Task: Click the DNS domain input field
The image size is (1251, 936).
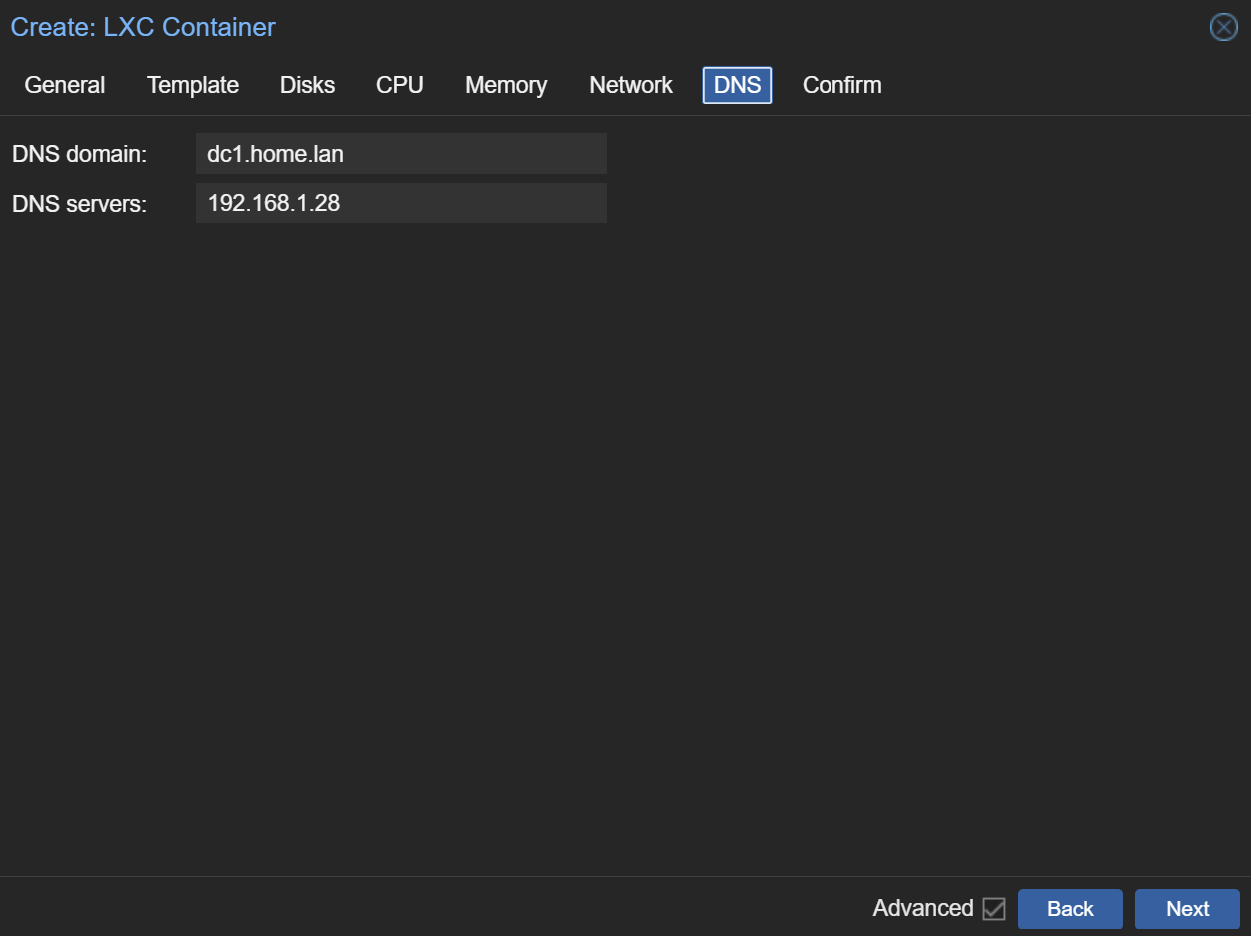Action: click(401, 154)
